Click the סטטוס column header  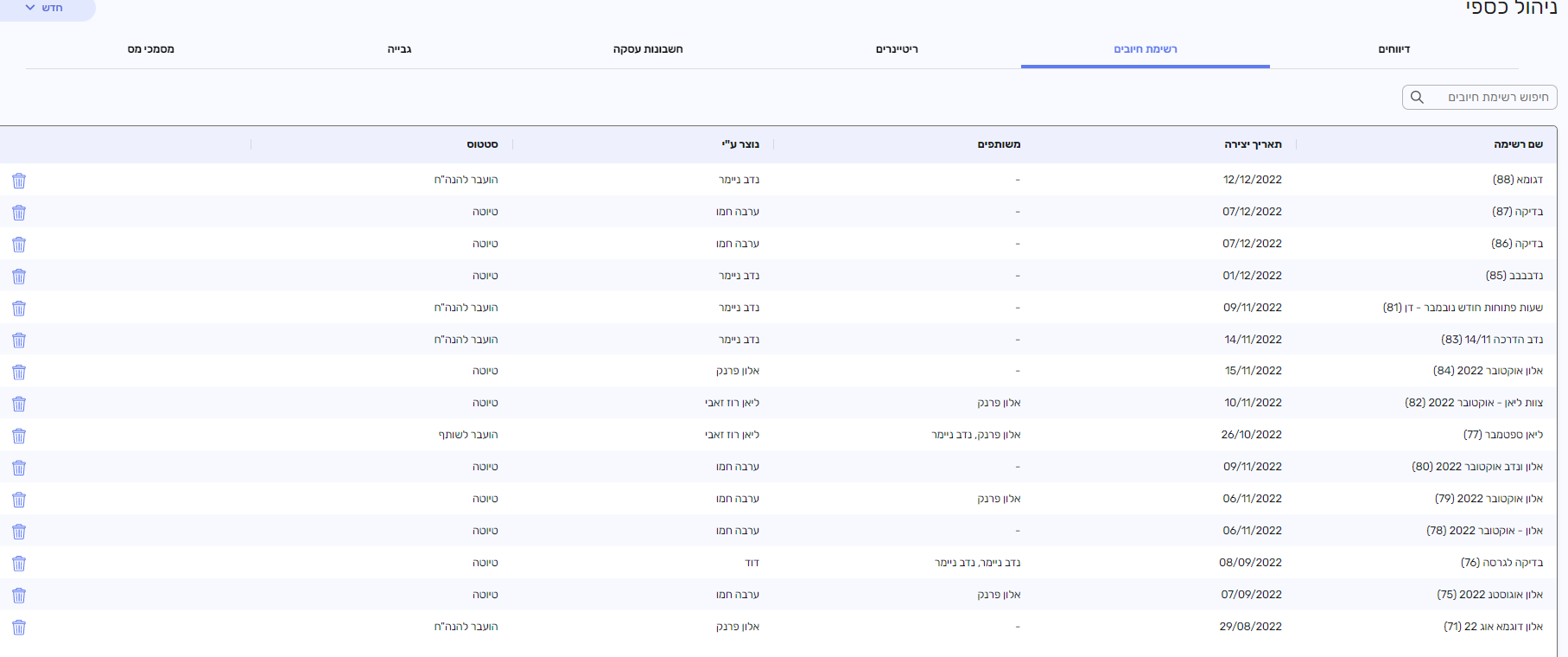pyautogui.click(x=482, y=144)
